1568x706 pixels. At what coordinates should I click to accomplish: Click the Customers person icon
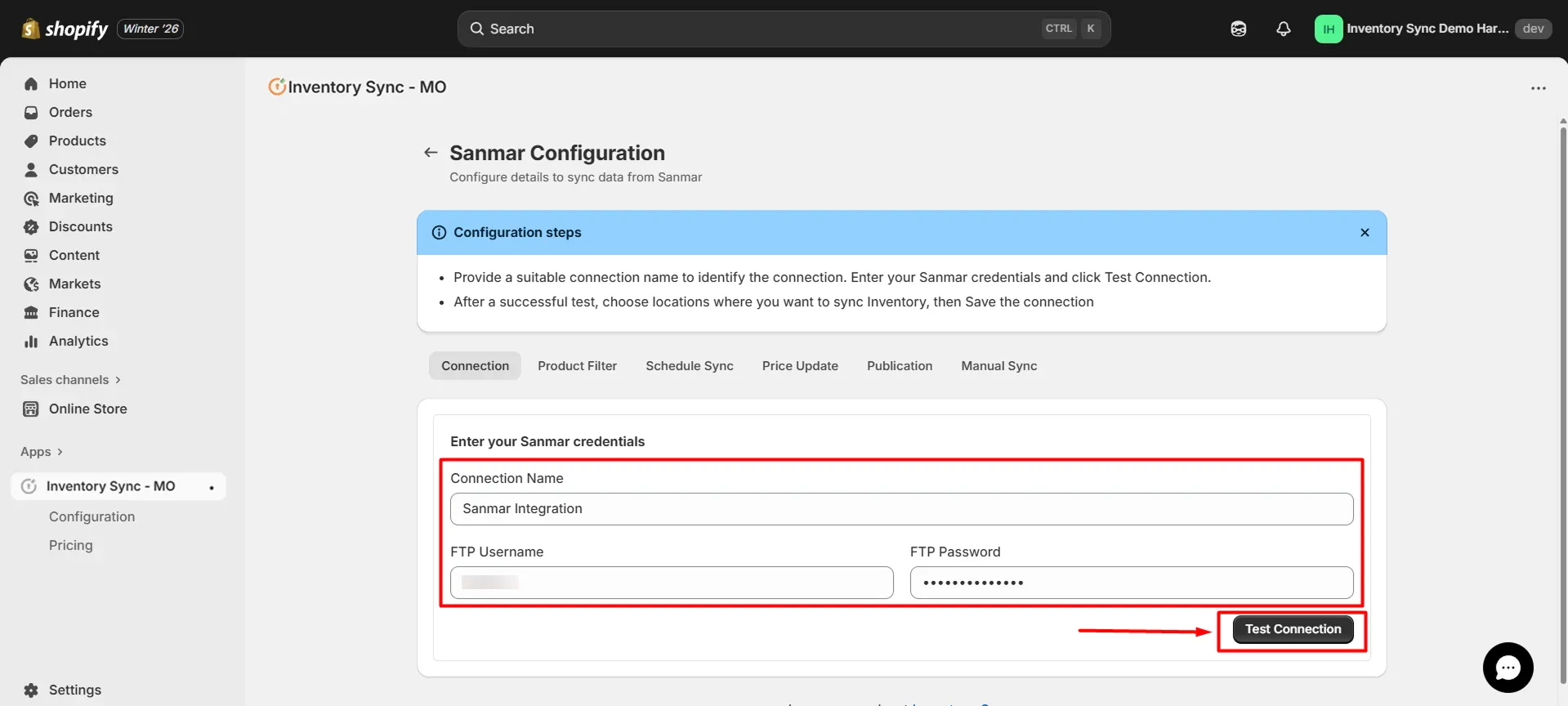pos(31,169)
